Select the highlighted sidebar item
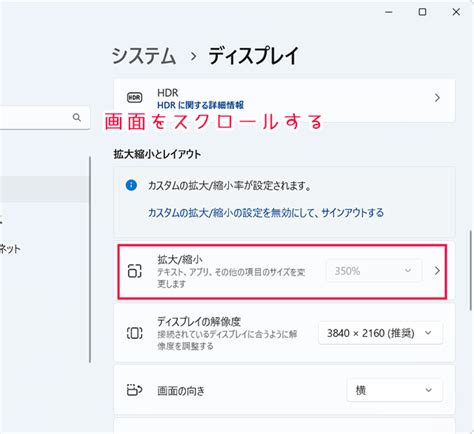This screenshot has width=474, height=434. tap(44, 189)
